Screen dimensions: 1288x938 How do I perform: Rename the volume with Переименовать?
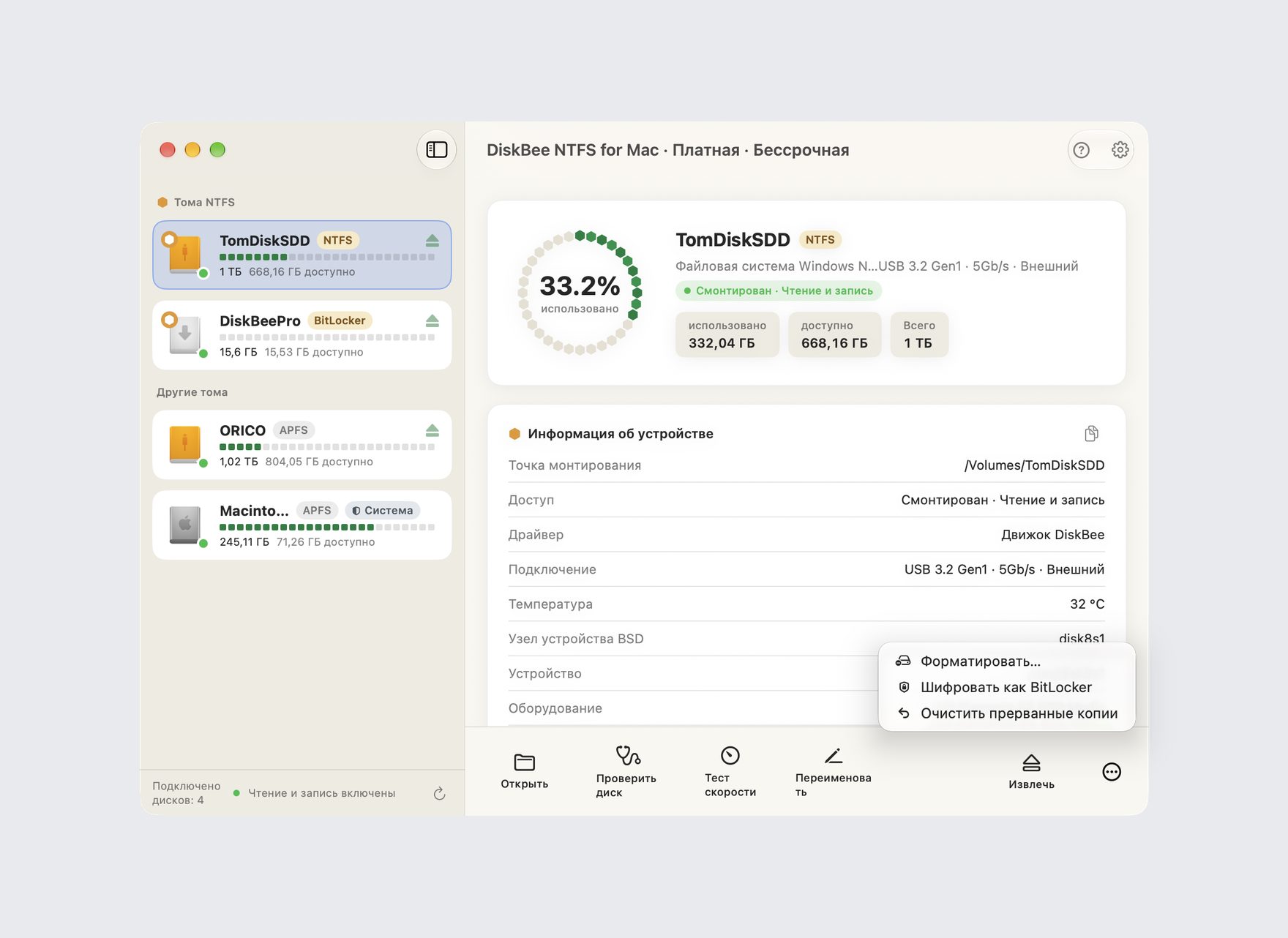(834, 771)
